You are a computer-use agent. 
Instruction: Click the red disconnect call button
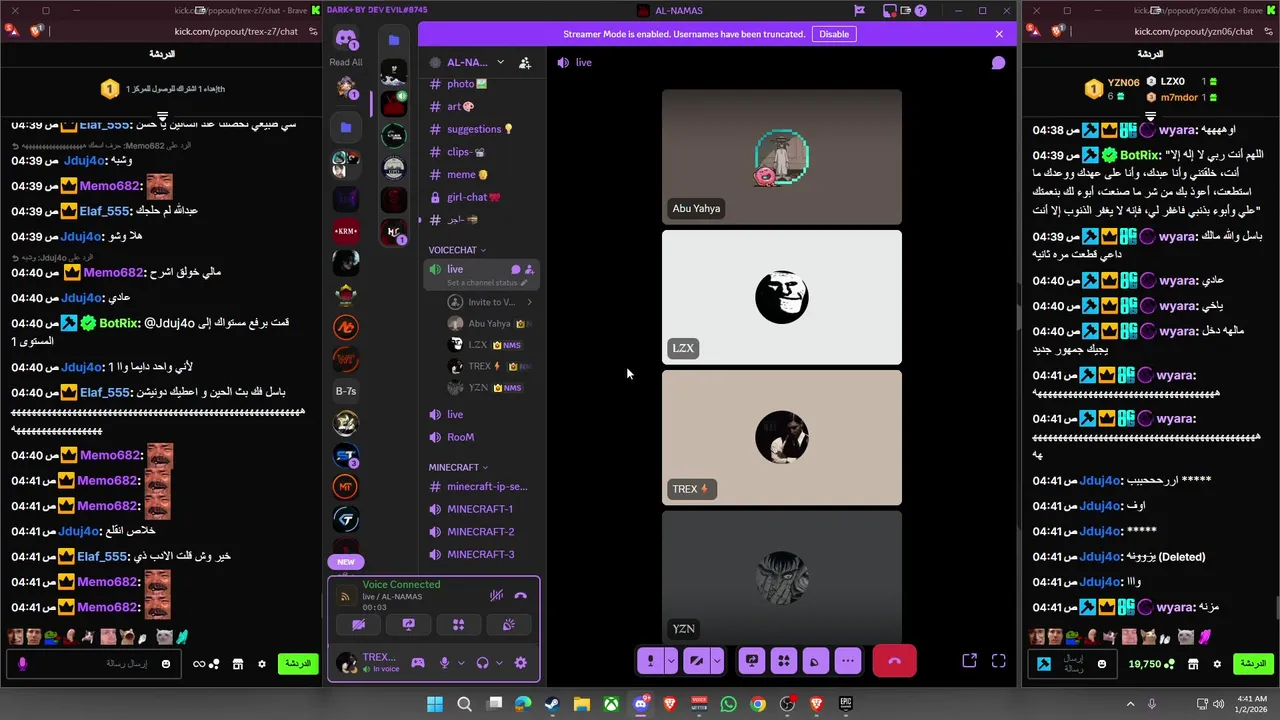point(894,661)
